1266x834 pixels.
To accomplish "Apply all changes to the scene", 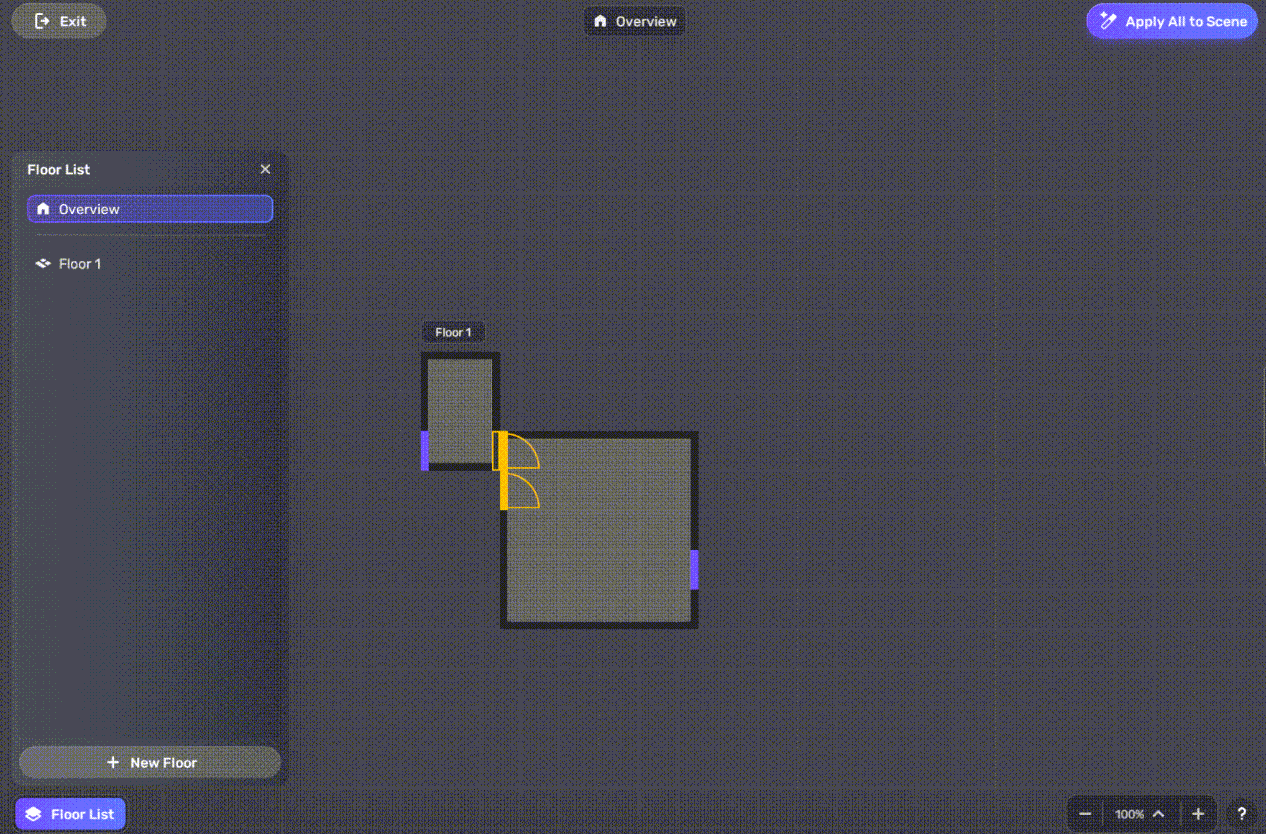I will [1172, 21].
